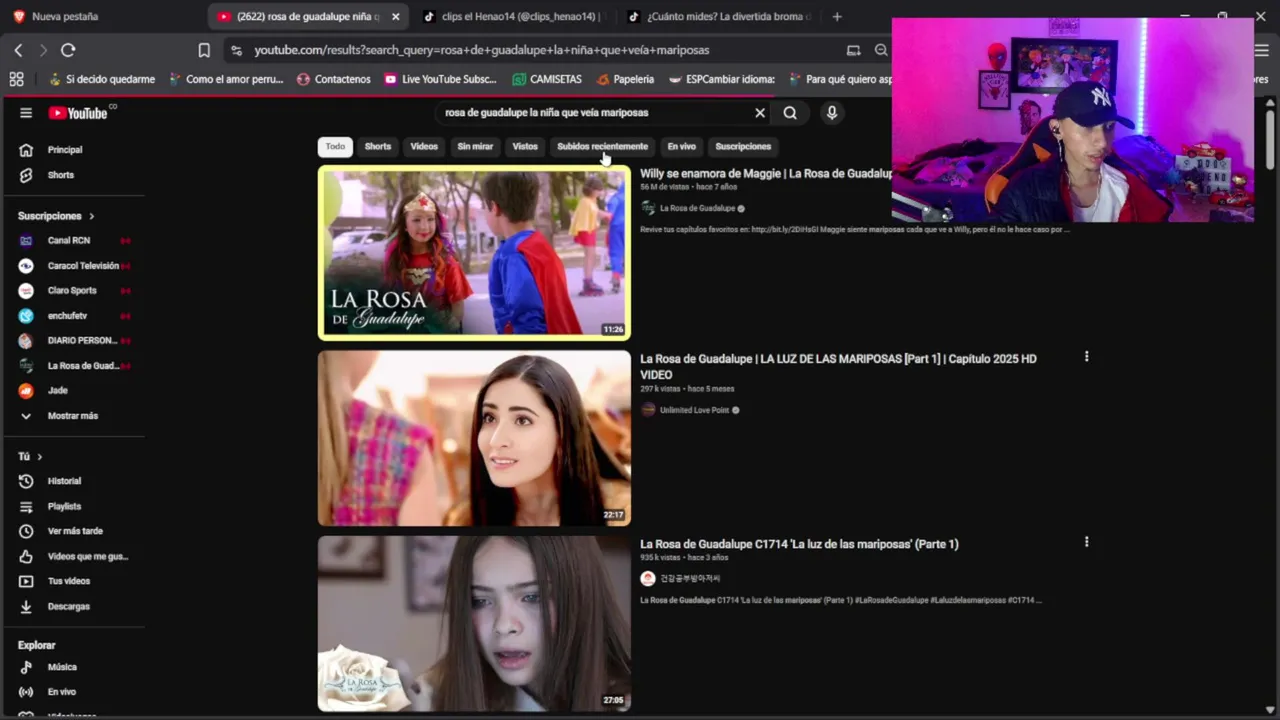Open a new browser tab with plus
The image size is (1280, 720).
click(837, 17)
